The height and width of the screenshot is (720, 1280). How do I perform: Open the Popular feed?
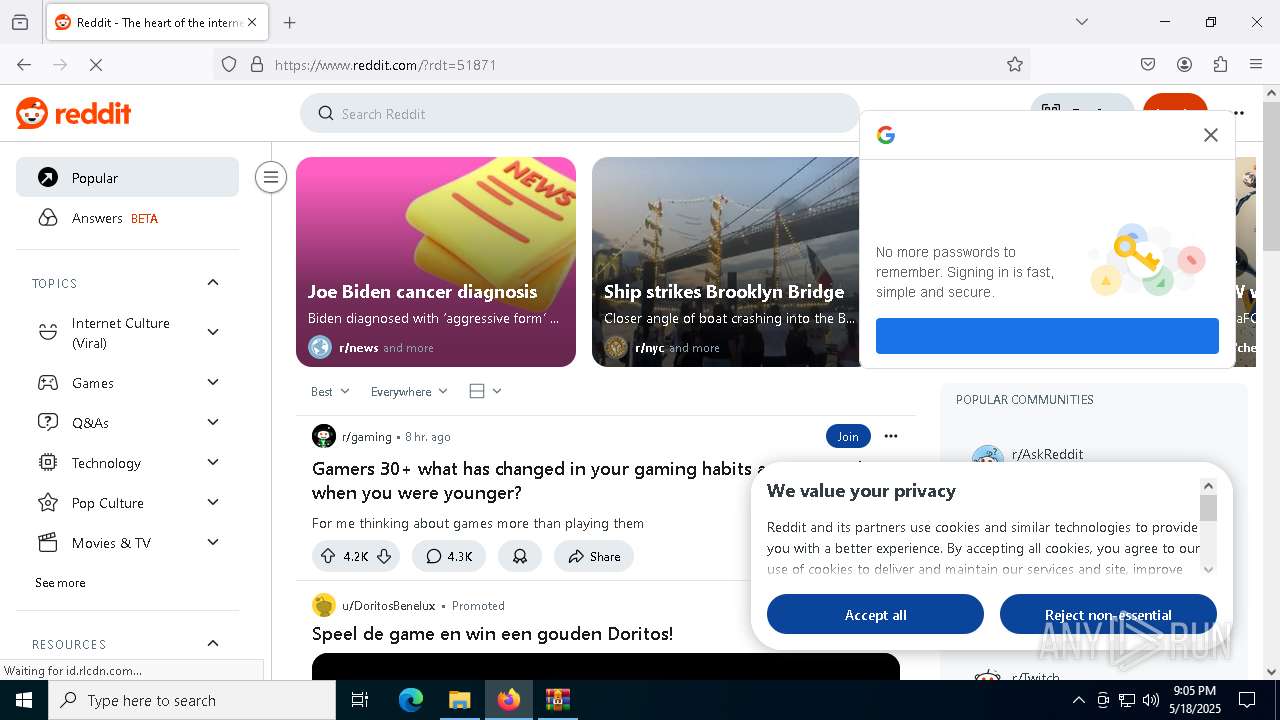[x=127, y=177]
